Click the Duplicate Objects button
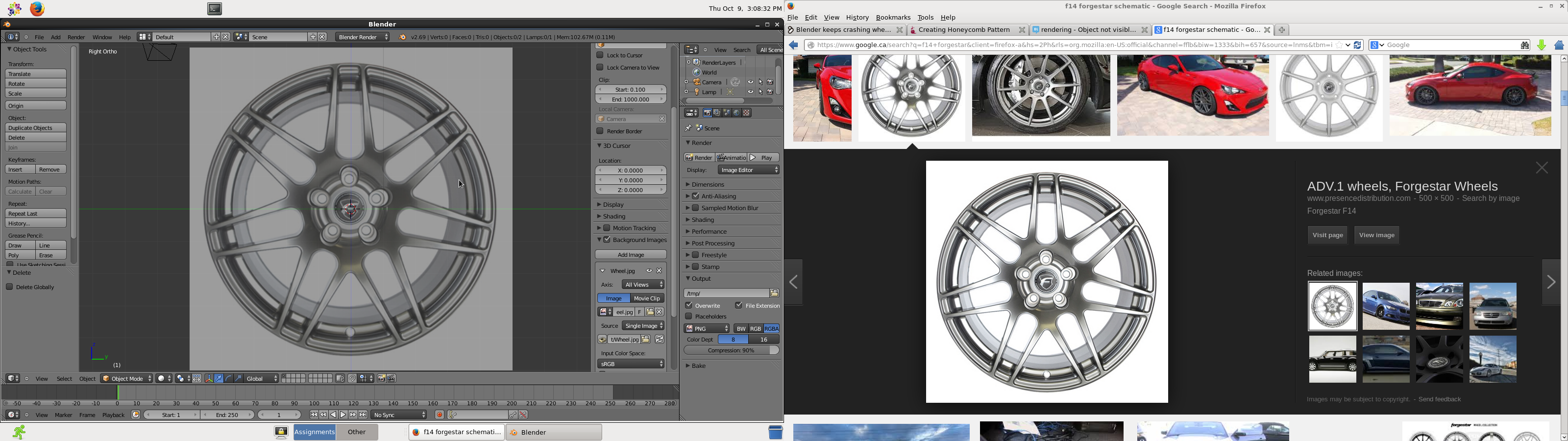1568x441 pixels. [36, 128]
